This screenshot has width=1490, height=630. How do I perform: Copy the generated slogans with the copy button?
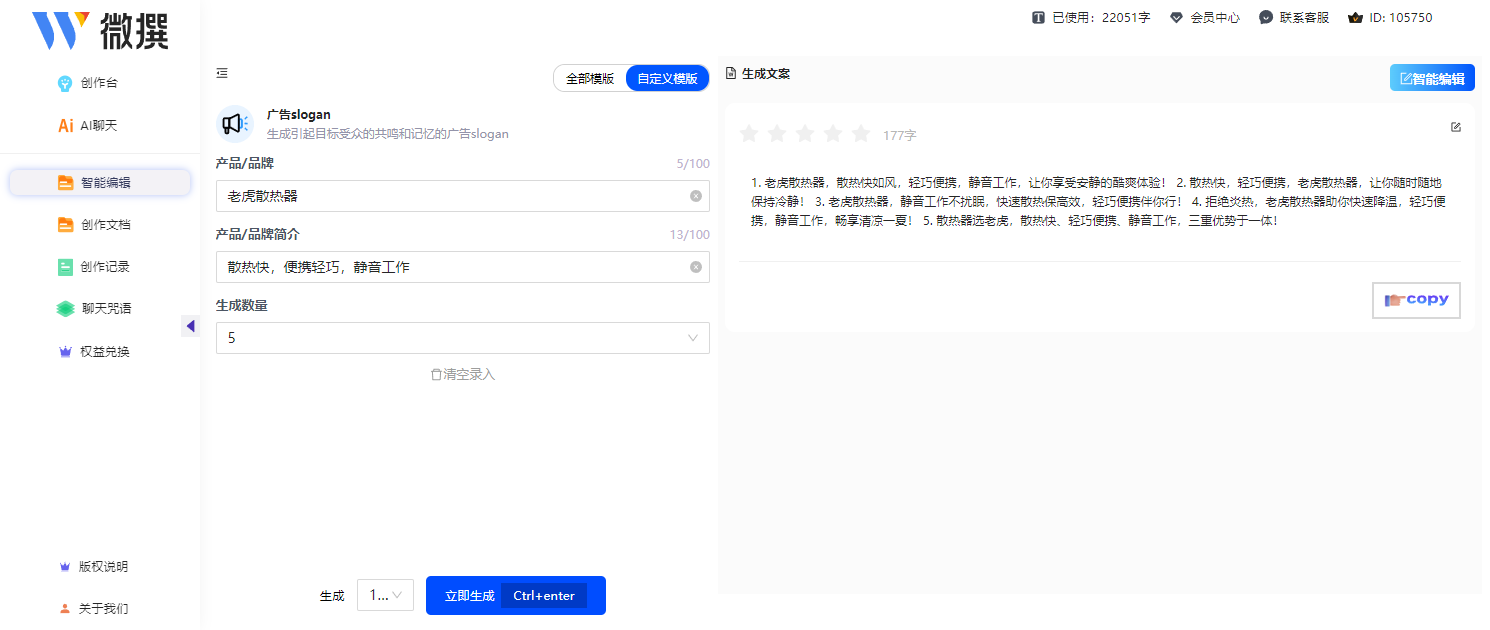1416,299
